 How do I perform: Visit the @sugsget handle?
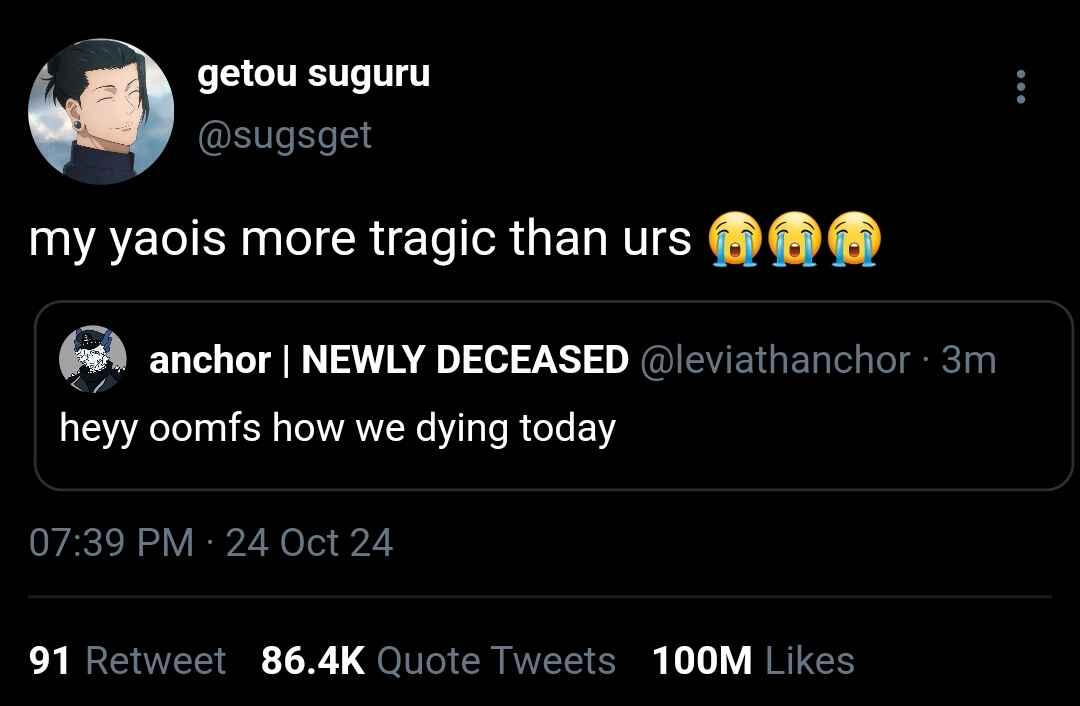[285, 134]
